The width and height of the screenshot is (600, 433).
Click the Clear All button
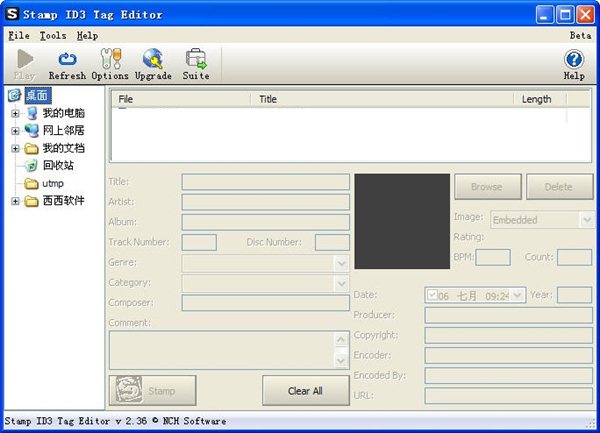[x=304, y=390]
